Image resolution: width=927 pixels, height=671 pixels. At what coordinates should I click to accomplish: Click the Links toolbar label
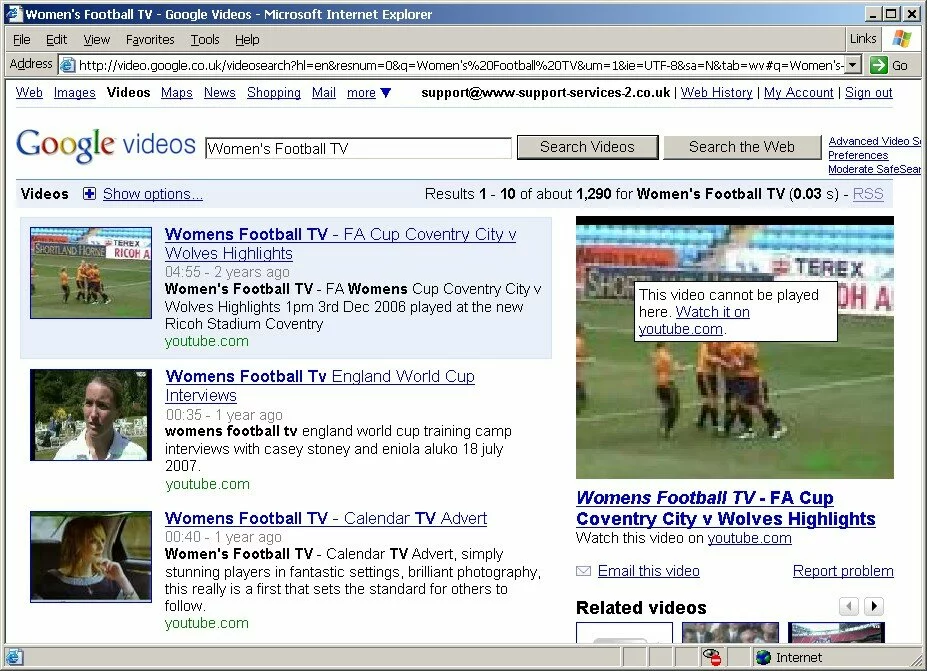863,39
